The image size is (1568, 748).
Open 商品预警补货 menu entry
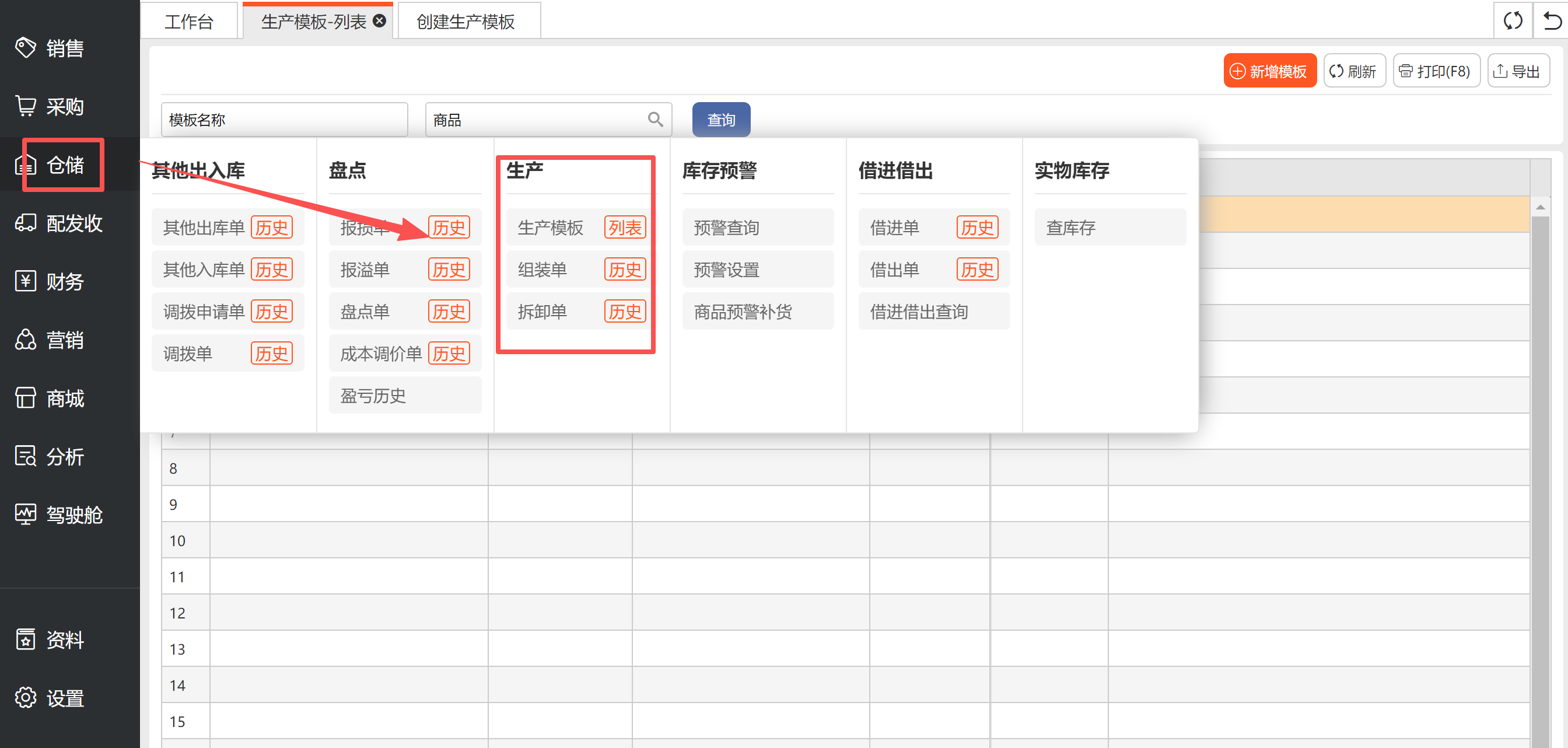pyautogui.click(x=758, y=312)
